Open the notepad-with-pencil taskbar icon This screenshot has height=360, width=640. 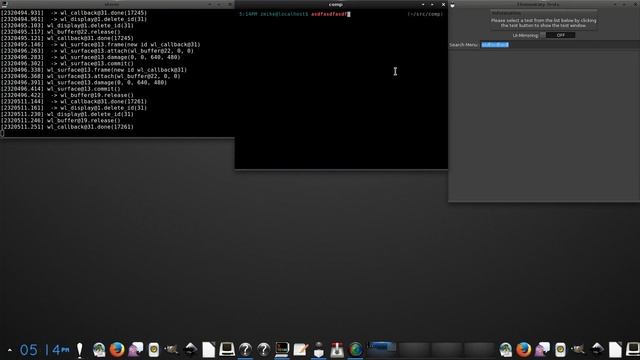pos(300,350)
